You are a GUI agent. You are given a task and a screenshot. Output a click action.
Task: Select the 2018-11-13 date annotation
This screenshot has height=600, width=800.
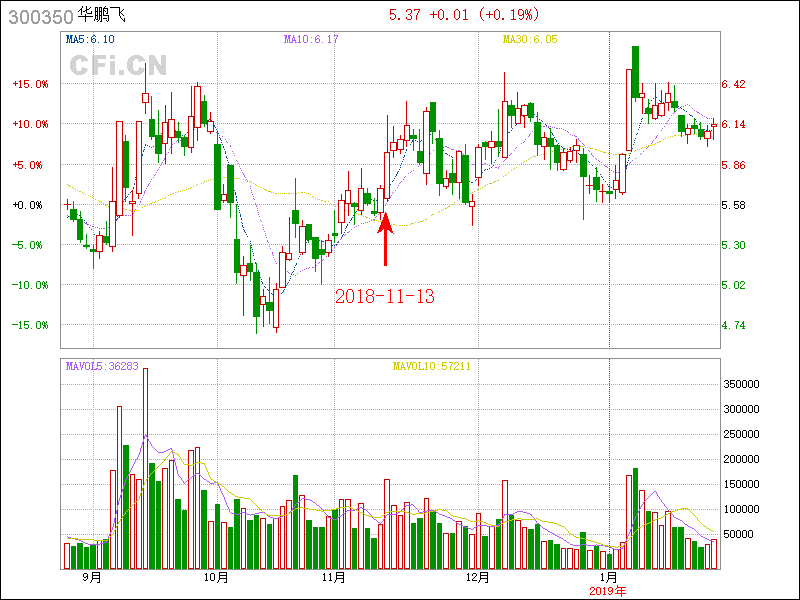384,297
